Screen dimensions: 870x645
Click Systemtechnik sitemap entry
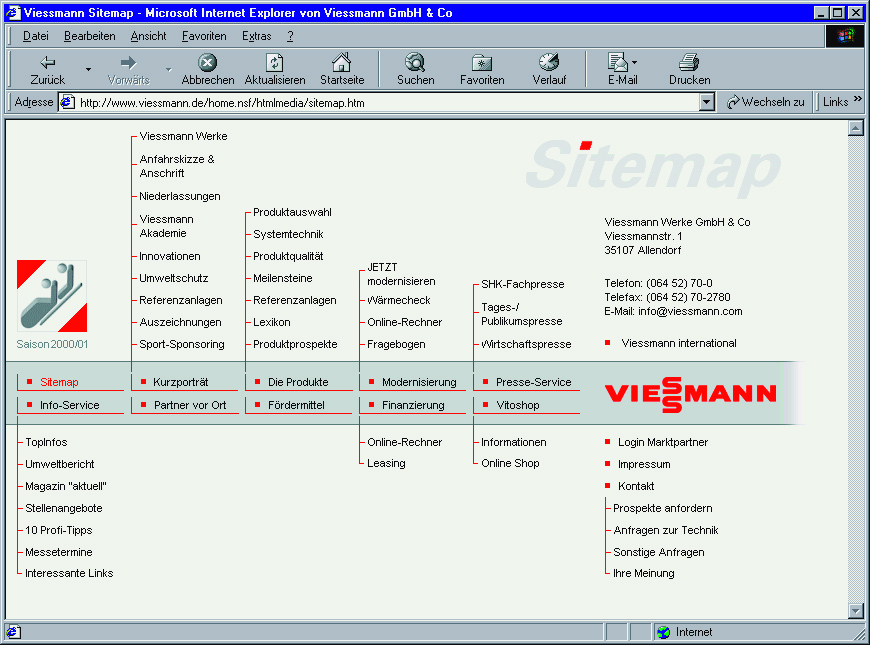point(288,234)
